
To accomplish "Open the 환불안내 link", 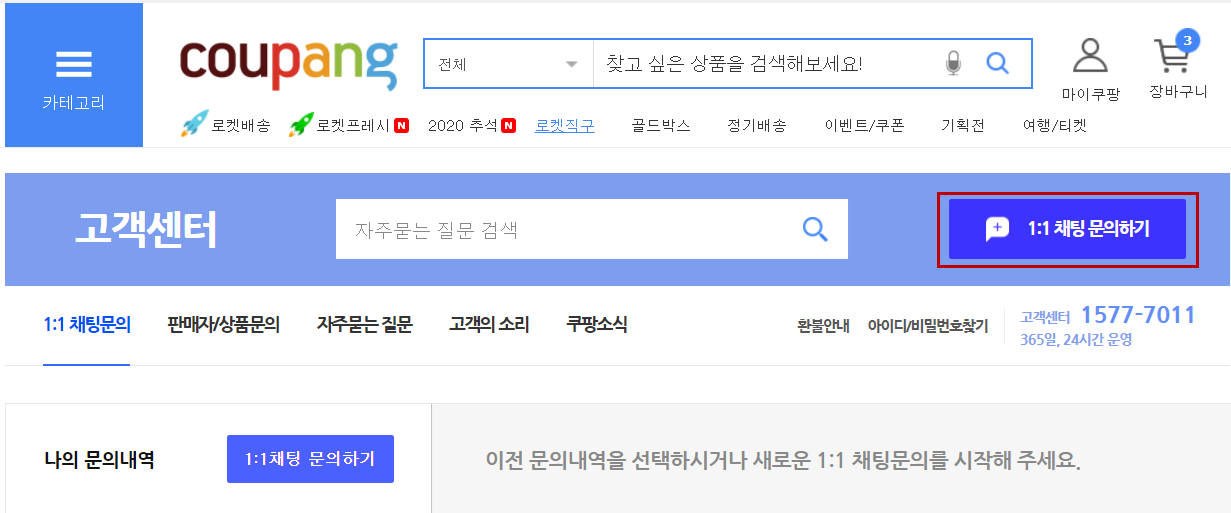I will (x=823, y=326).
